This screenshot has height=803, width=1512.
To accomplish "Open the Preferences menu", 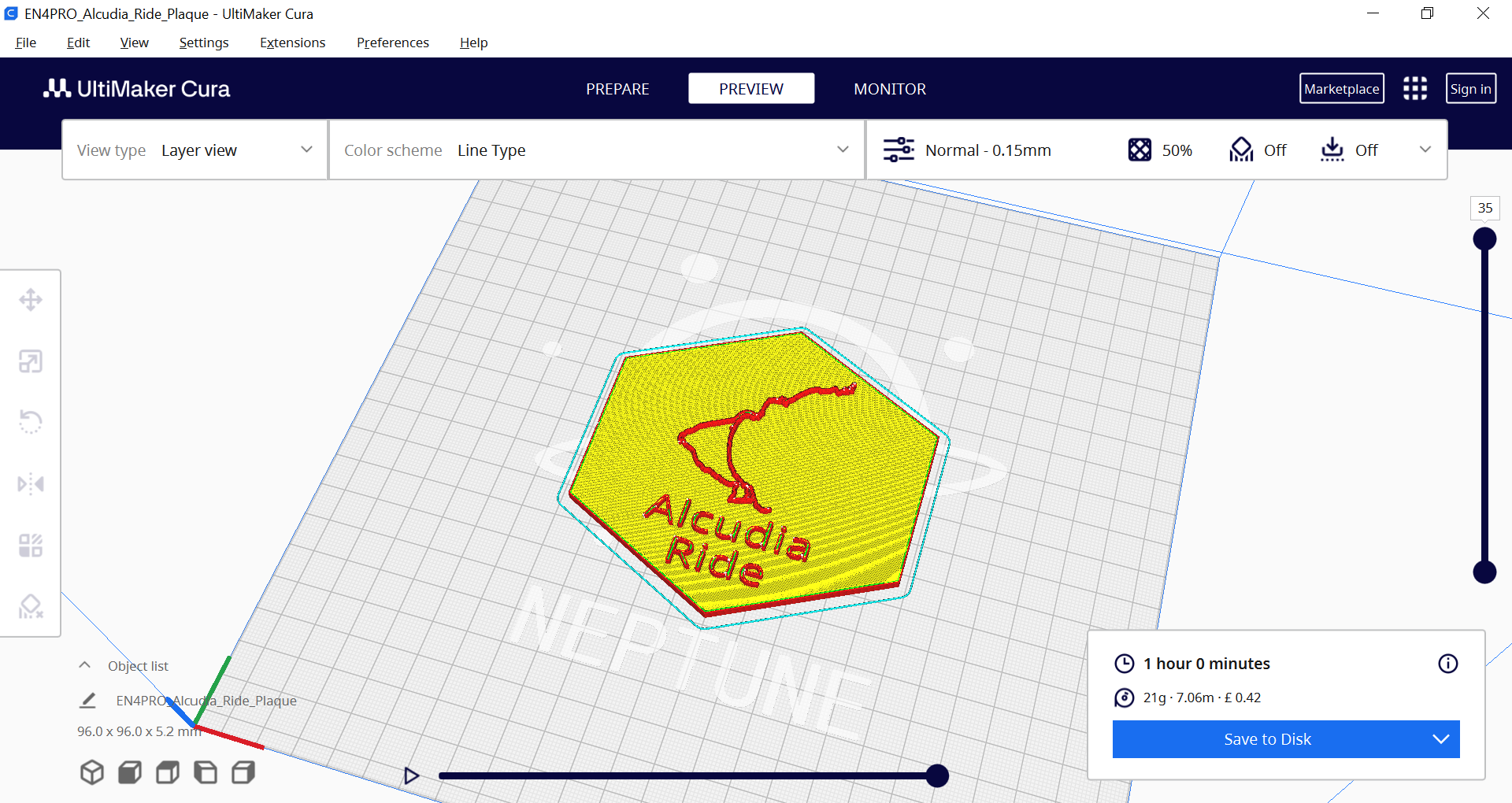I will pyautogui.click(x=393, y=43).
